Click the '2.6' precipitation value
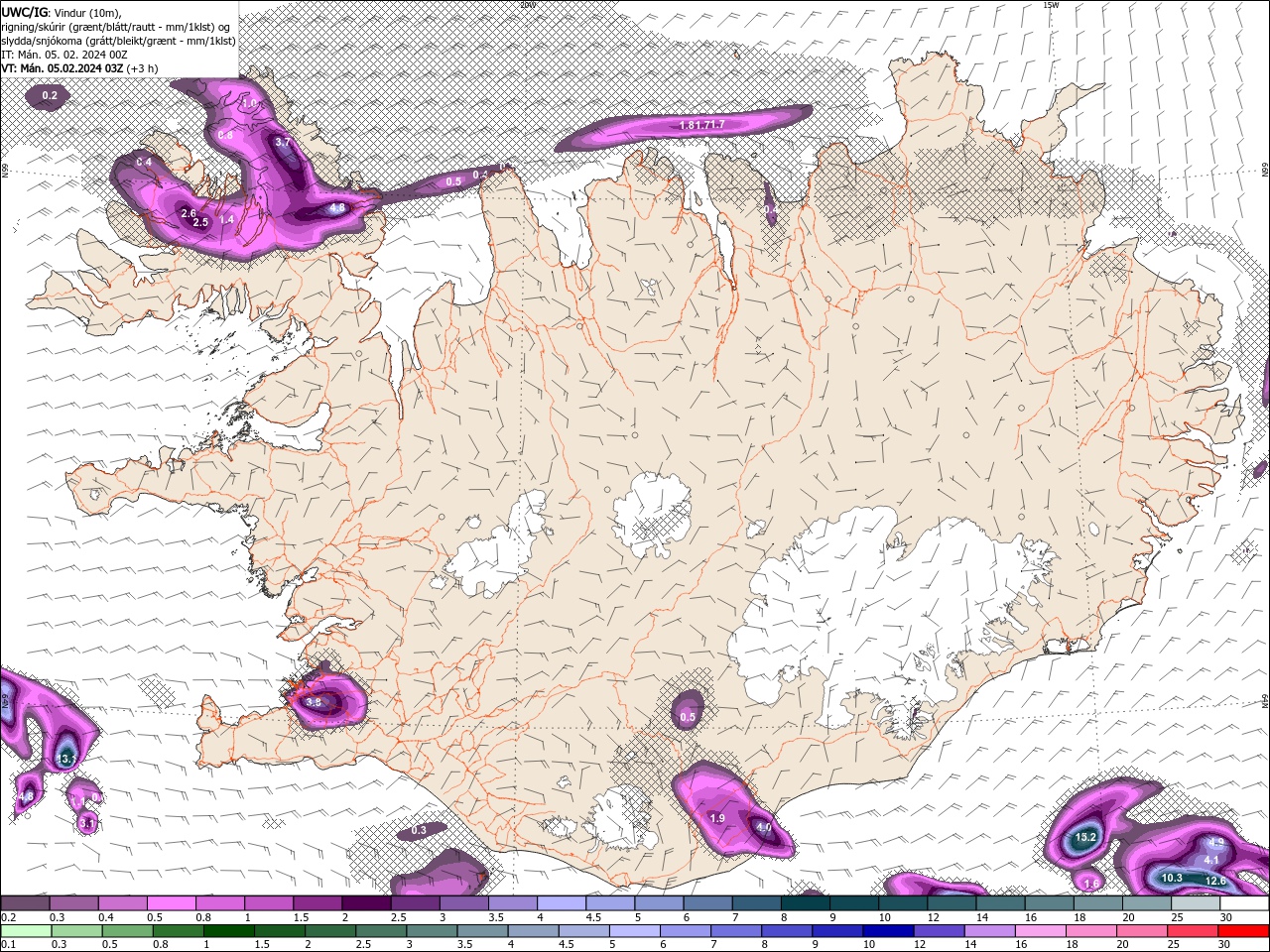This screenshot has width=1270, height=952. [189, 213]
